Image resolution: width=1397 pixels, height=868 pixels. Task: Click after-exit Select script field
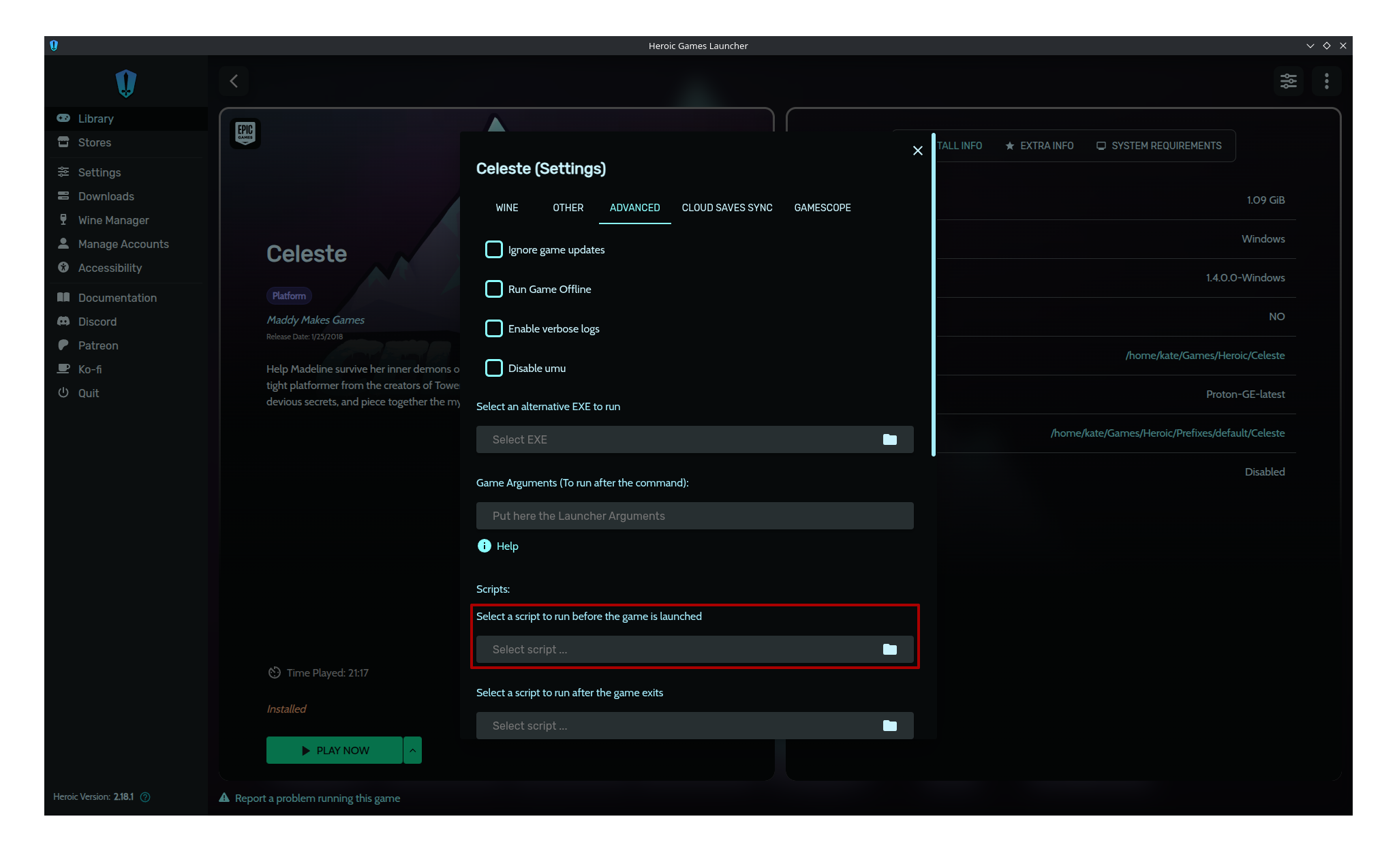695,726
